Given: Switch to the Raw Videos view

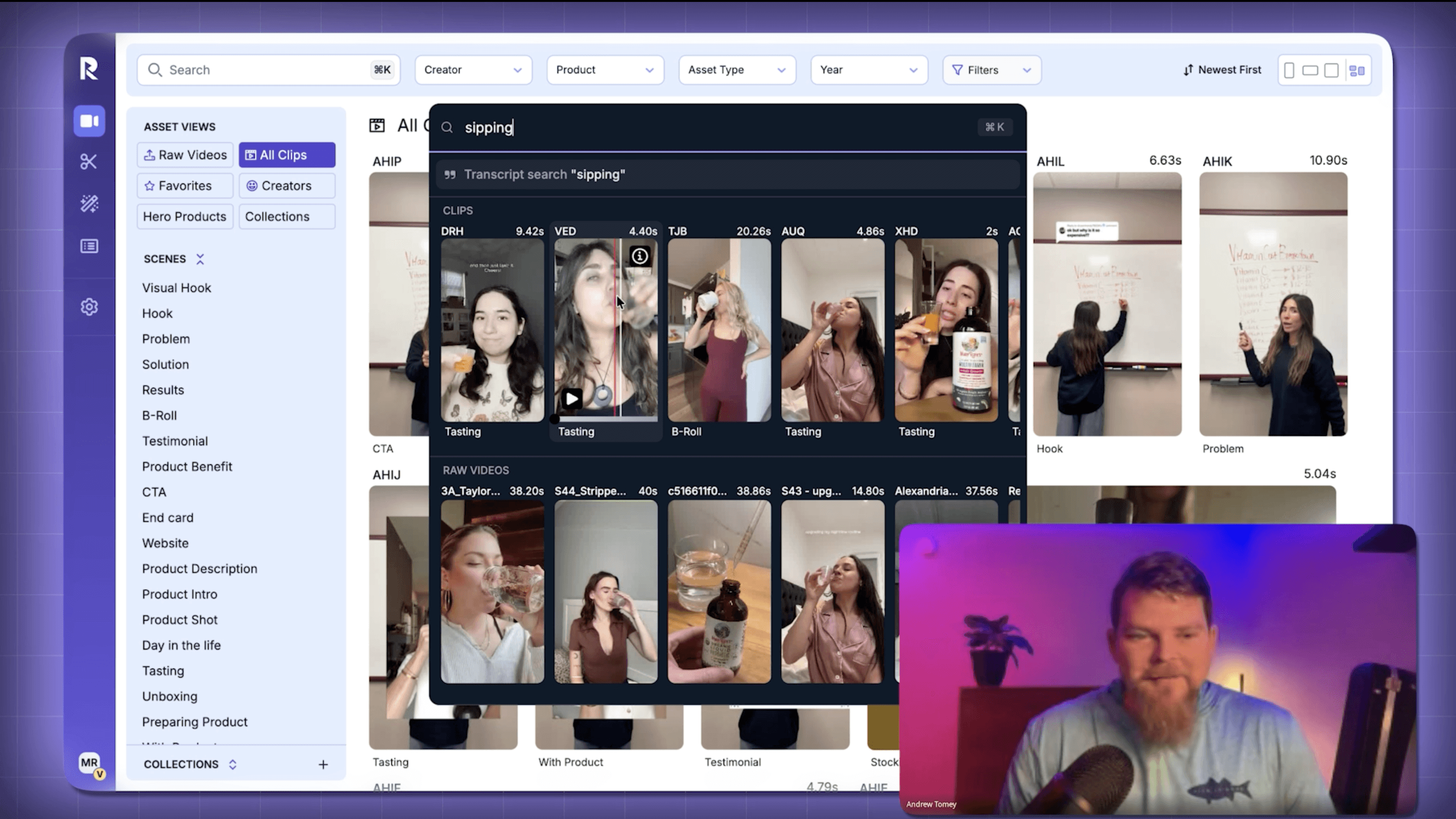Looking at the screenshot, I should coord(185,155).
